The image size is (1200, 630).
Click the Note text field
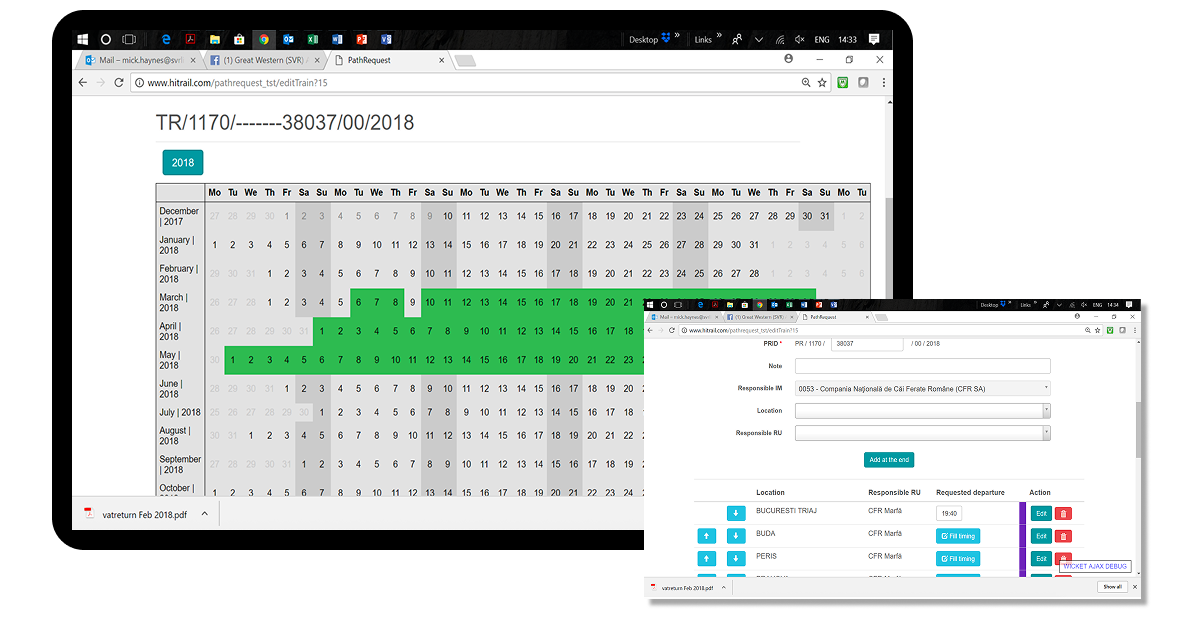[x=922, y=366]
